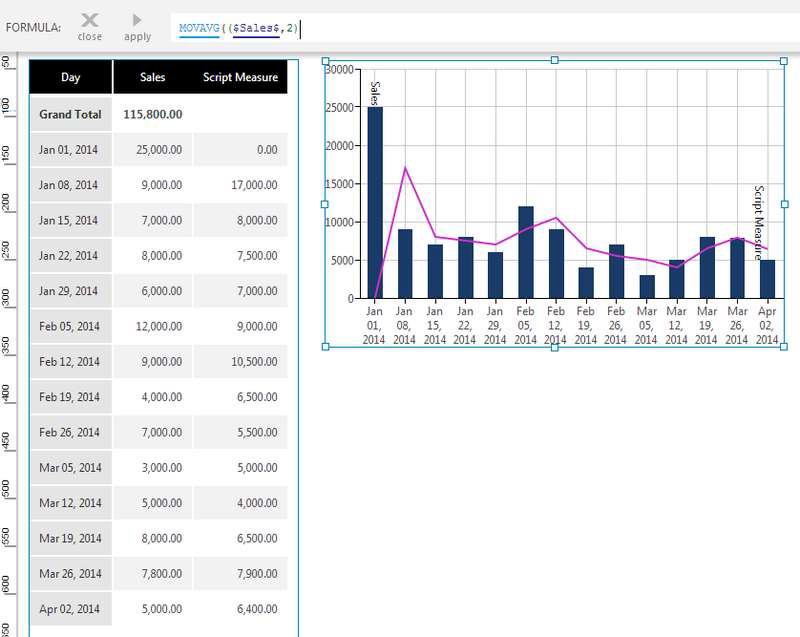Click the 17,000.00 Script Measure cell
The image size is (800, 637).
255,184
